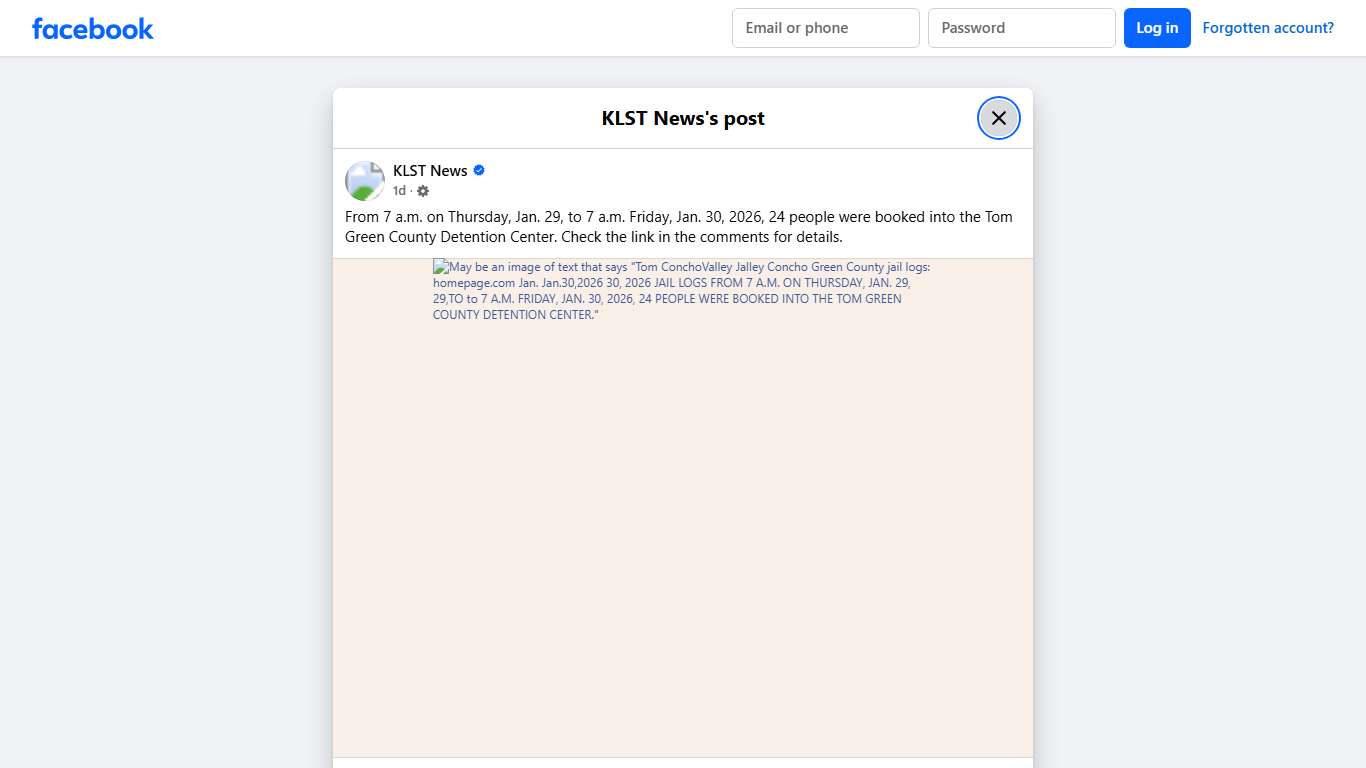Click the KLST News profile picture
Viewport: 1366px width, 768px height.
tap(364, 180)
